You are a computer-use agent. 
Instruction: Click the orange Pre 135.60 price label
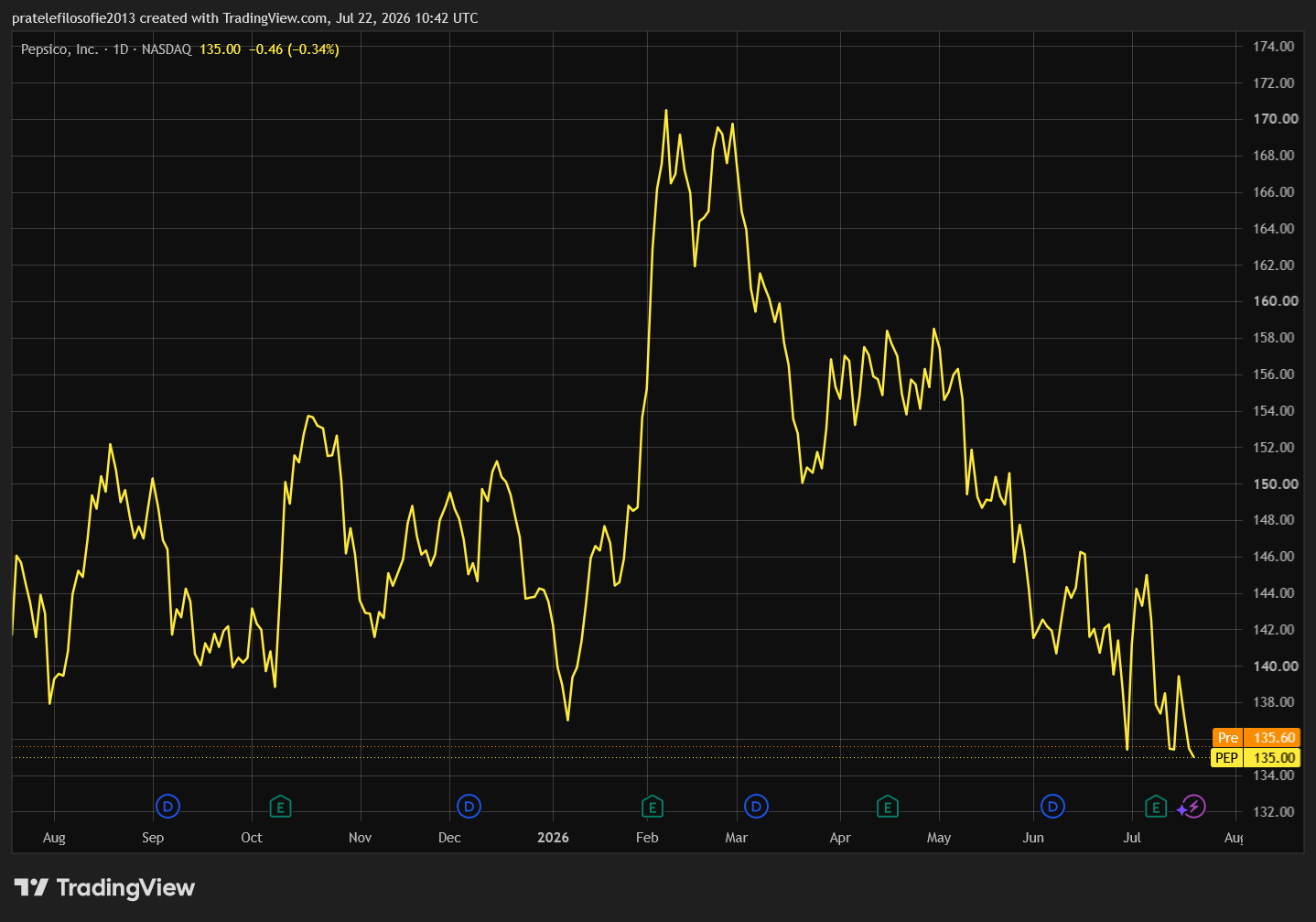tap(1256, 737)
